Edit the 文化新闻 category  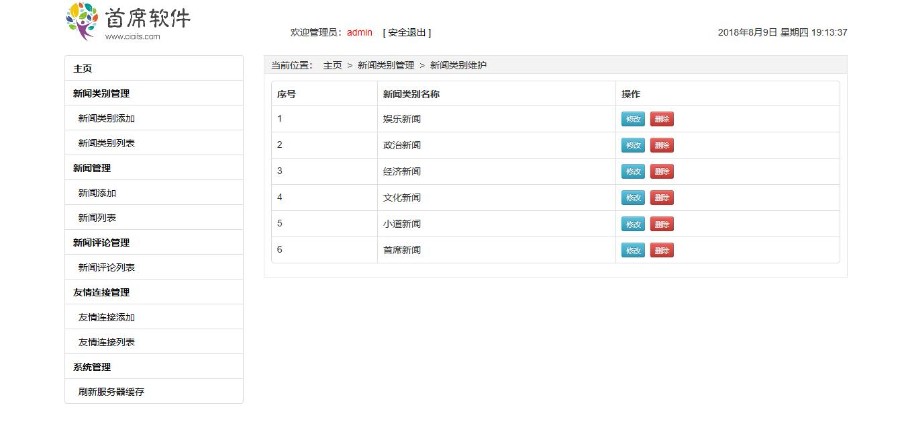pos(633,197)
